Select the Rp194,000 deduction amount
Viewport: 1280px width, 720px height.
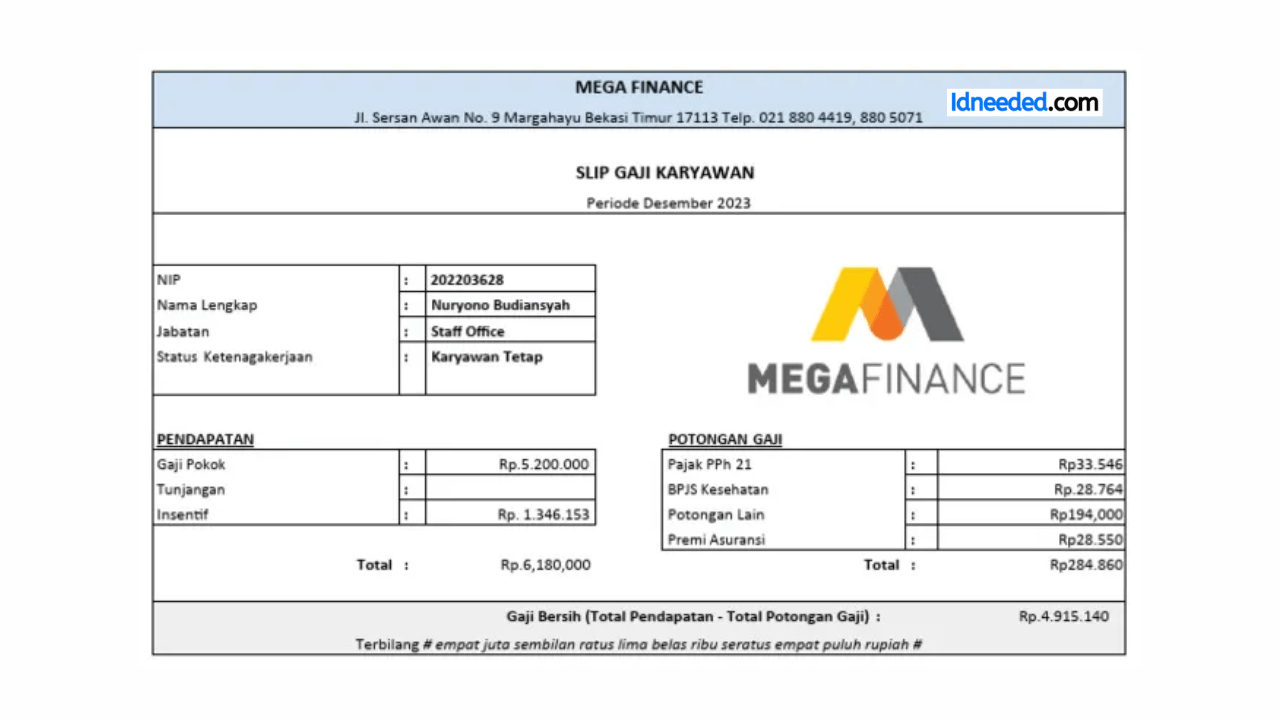(1087, 514)
